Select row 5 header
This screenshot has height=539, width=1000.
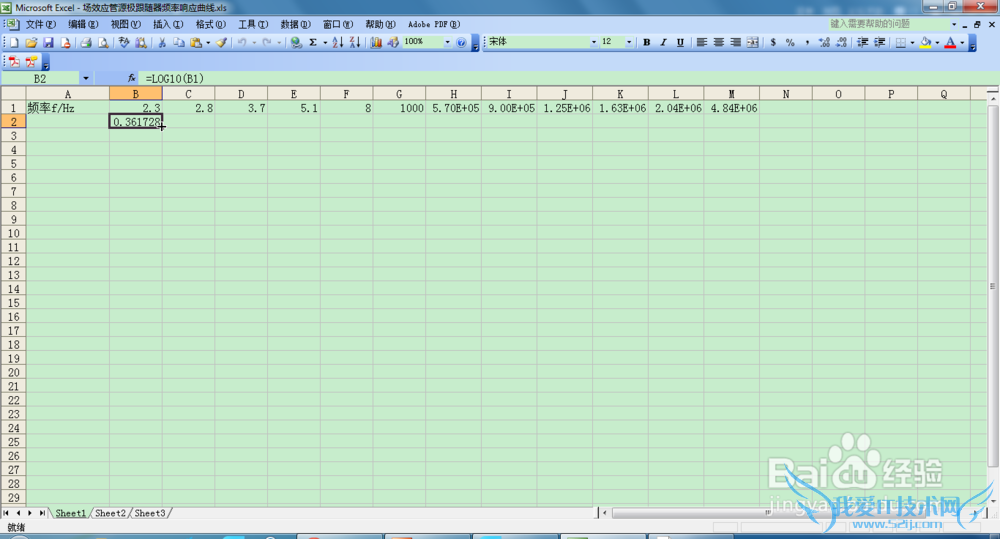coord(13,163)
